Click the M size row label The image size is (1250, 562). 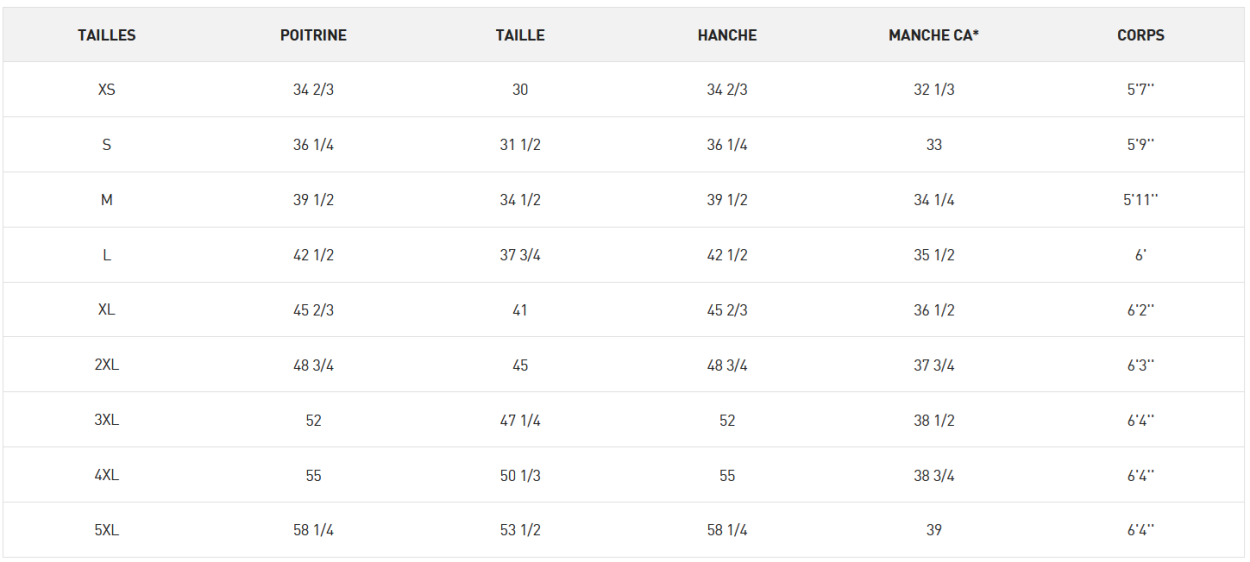107,200
